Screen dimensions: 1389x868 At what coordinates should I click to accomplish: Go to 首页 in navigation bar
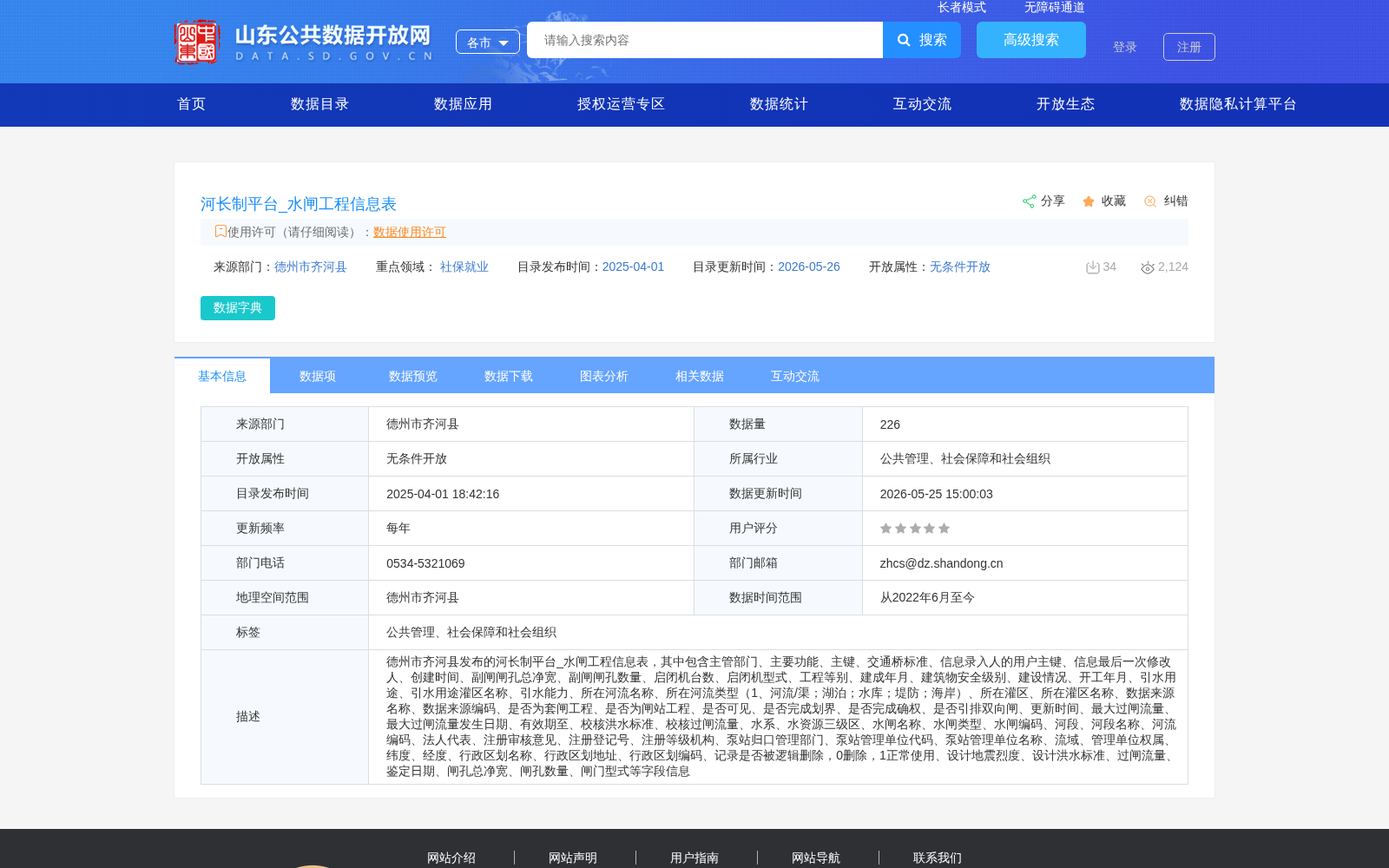192,104
